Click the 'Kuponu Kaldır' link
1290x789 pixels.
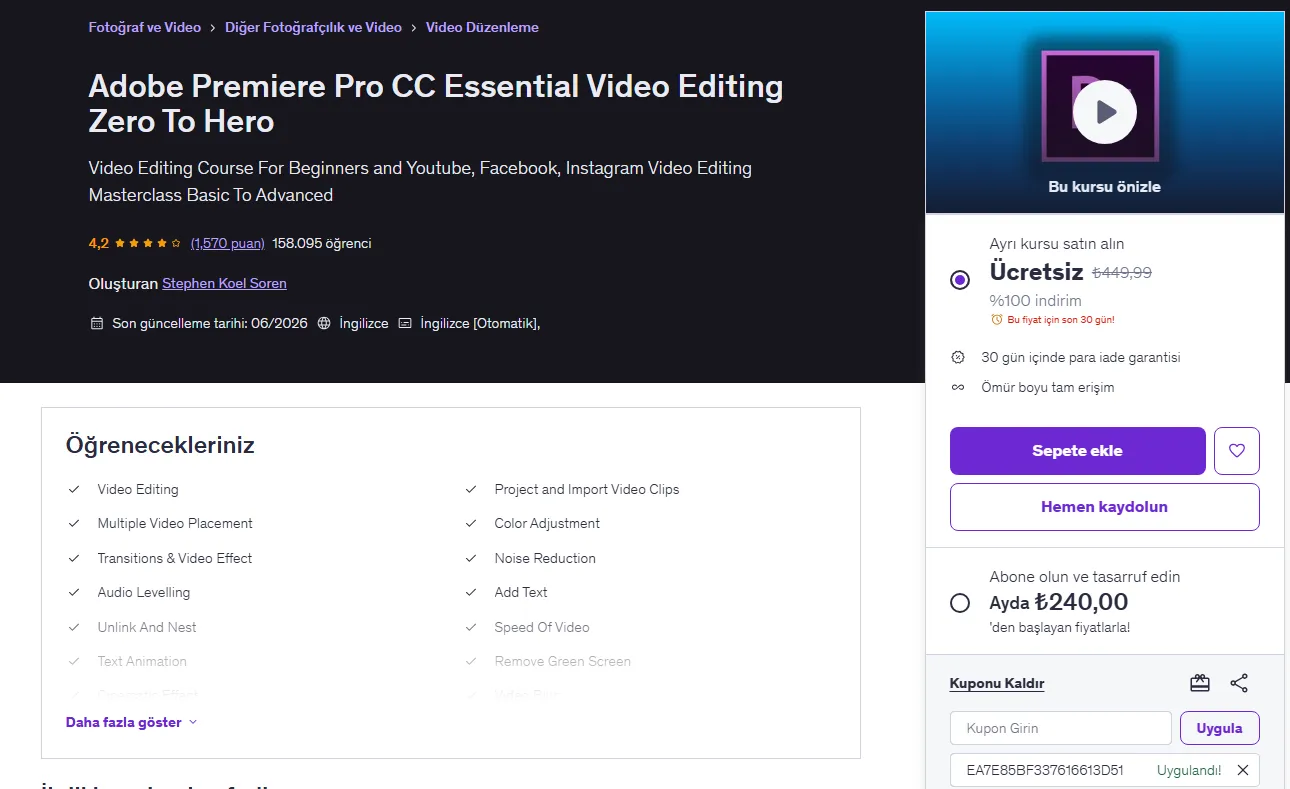click(997, 684)
